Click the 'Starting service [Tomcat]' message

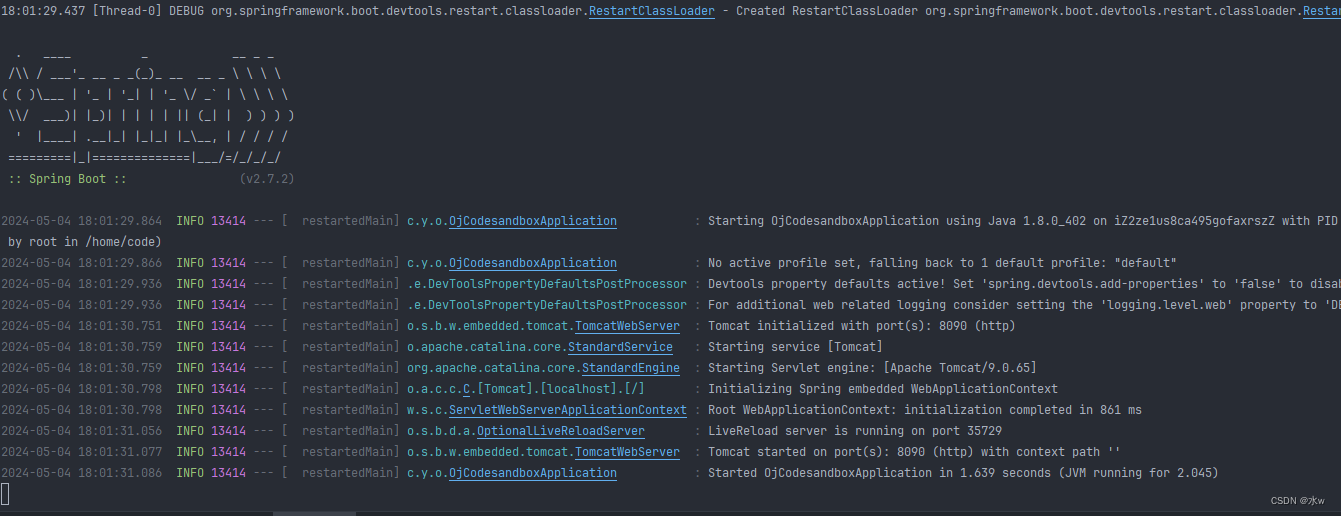click(795, 347)
